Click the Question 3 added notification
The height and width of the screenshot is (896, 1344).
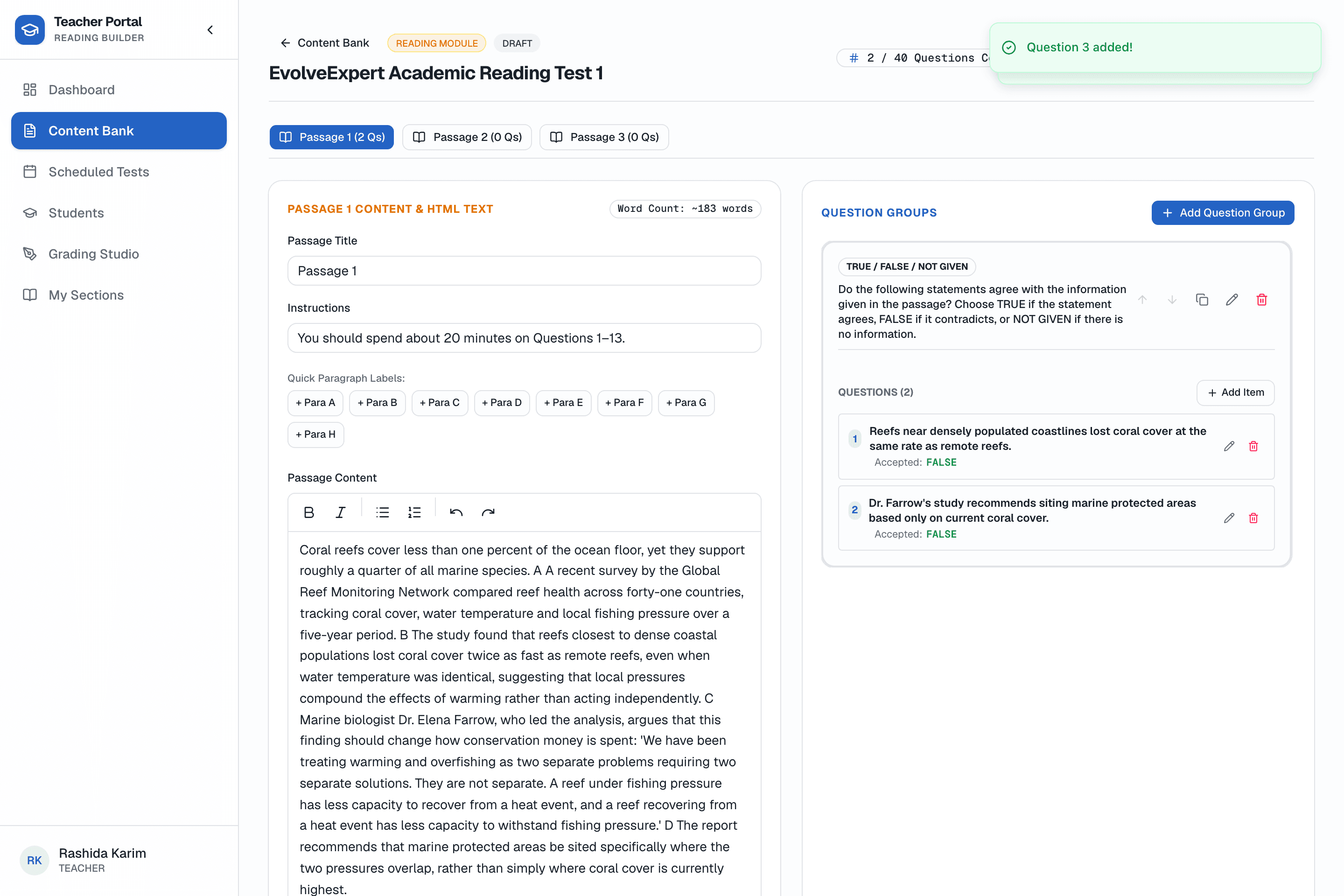click(1155, 48)
